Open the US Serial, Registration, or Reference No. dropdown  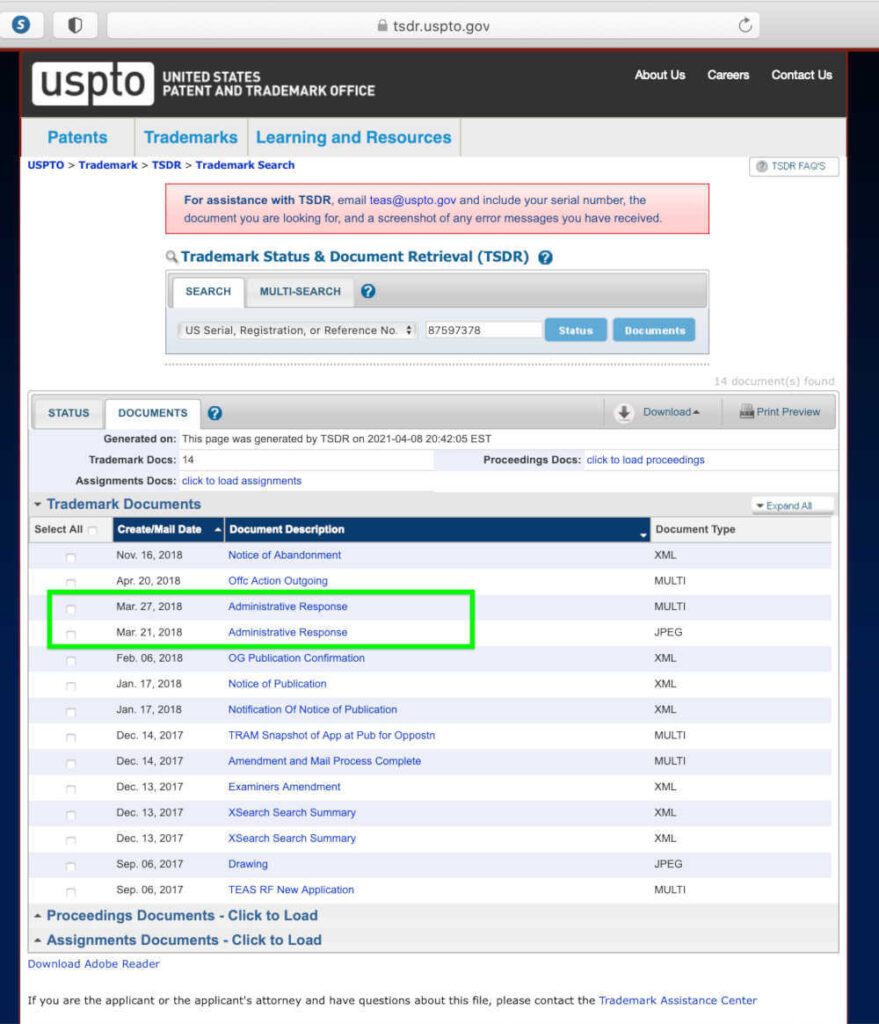point(297,330)
